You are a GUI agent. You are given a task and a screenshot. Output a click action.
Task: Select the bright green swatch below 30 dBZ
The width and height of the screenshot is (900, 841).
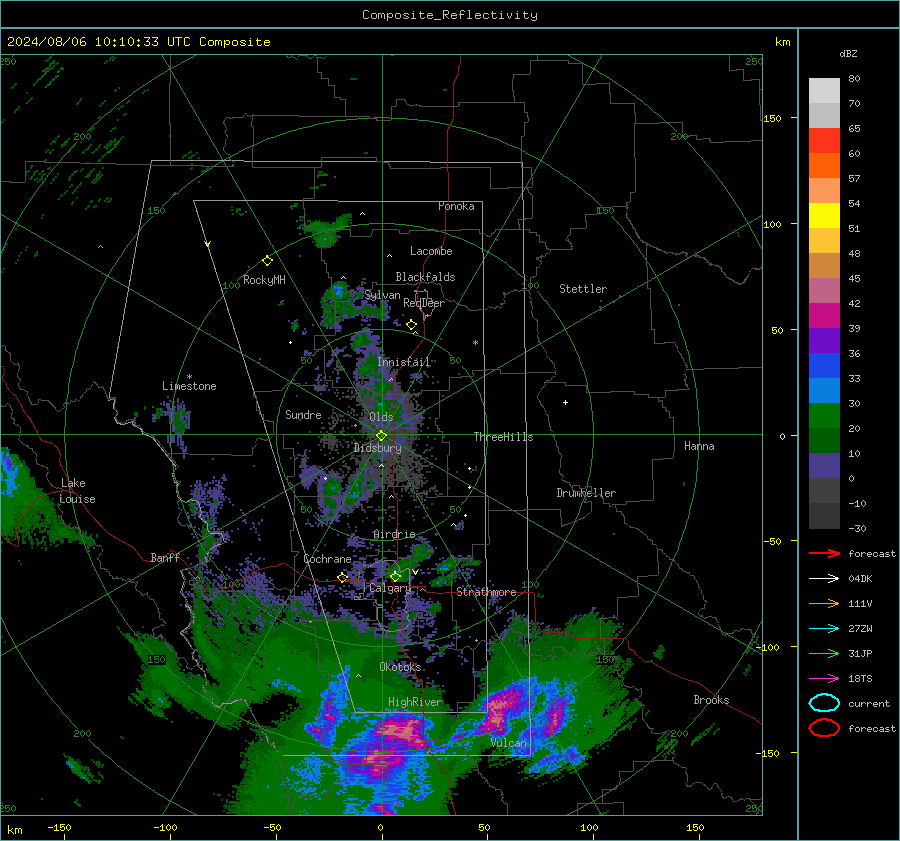coord(824,415)
